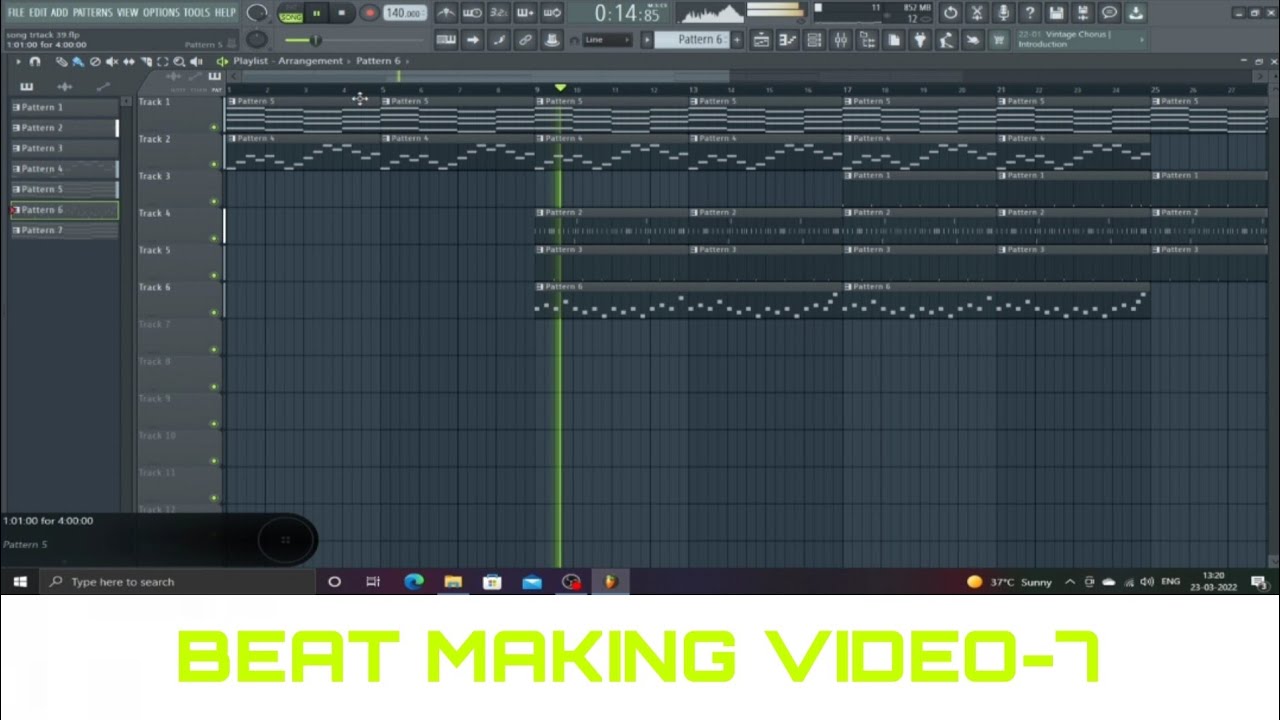Click the red record button
This screenshot has width=1280, height=720.
pyautogui.click(x=370, y=13)
